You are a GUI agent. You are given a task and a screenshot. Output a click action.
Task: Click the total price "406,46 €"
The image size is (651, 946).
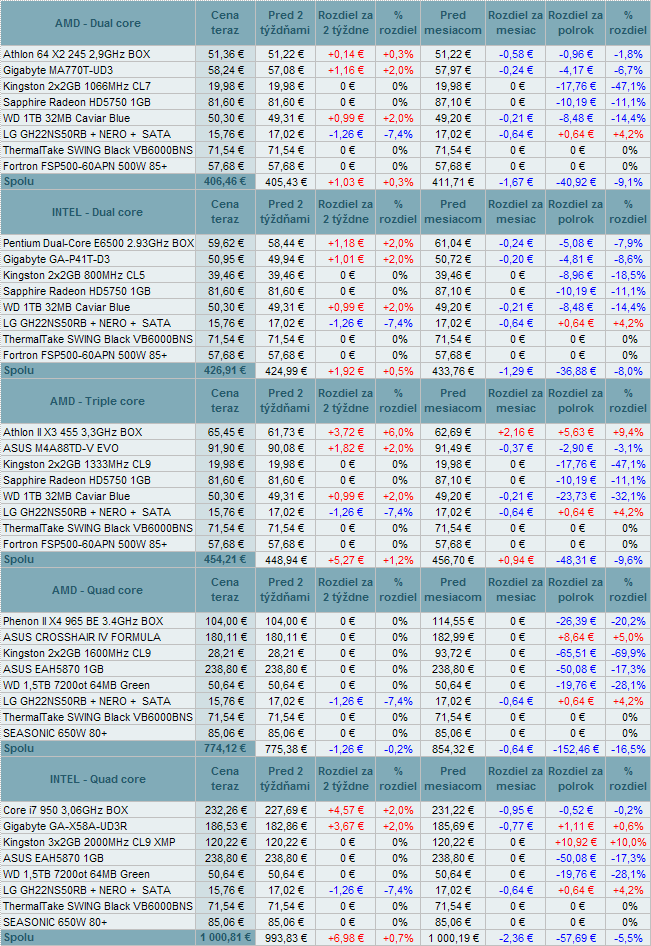[224, 181]
